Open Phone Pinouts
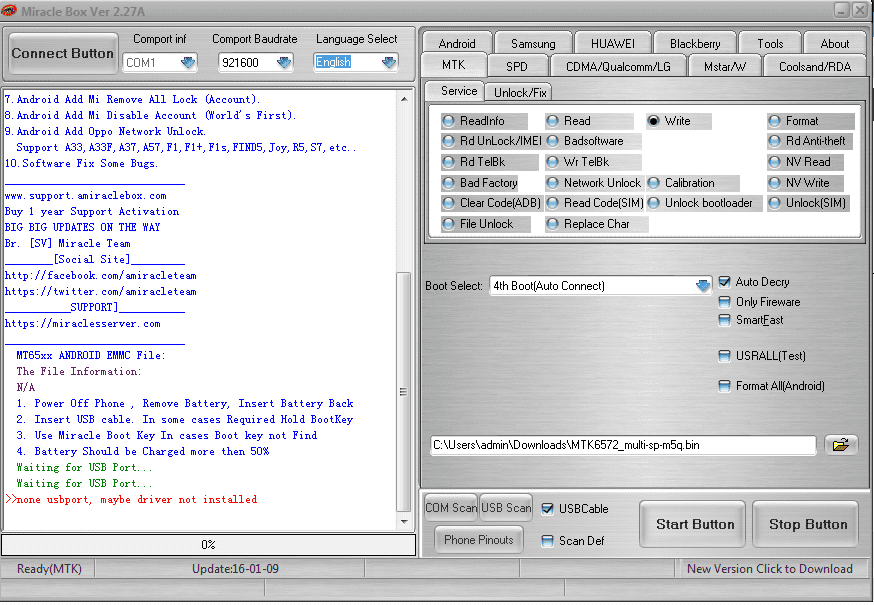Screen dimensions: 874x605 [479, 540]
